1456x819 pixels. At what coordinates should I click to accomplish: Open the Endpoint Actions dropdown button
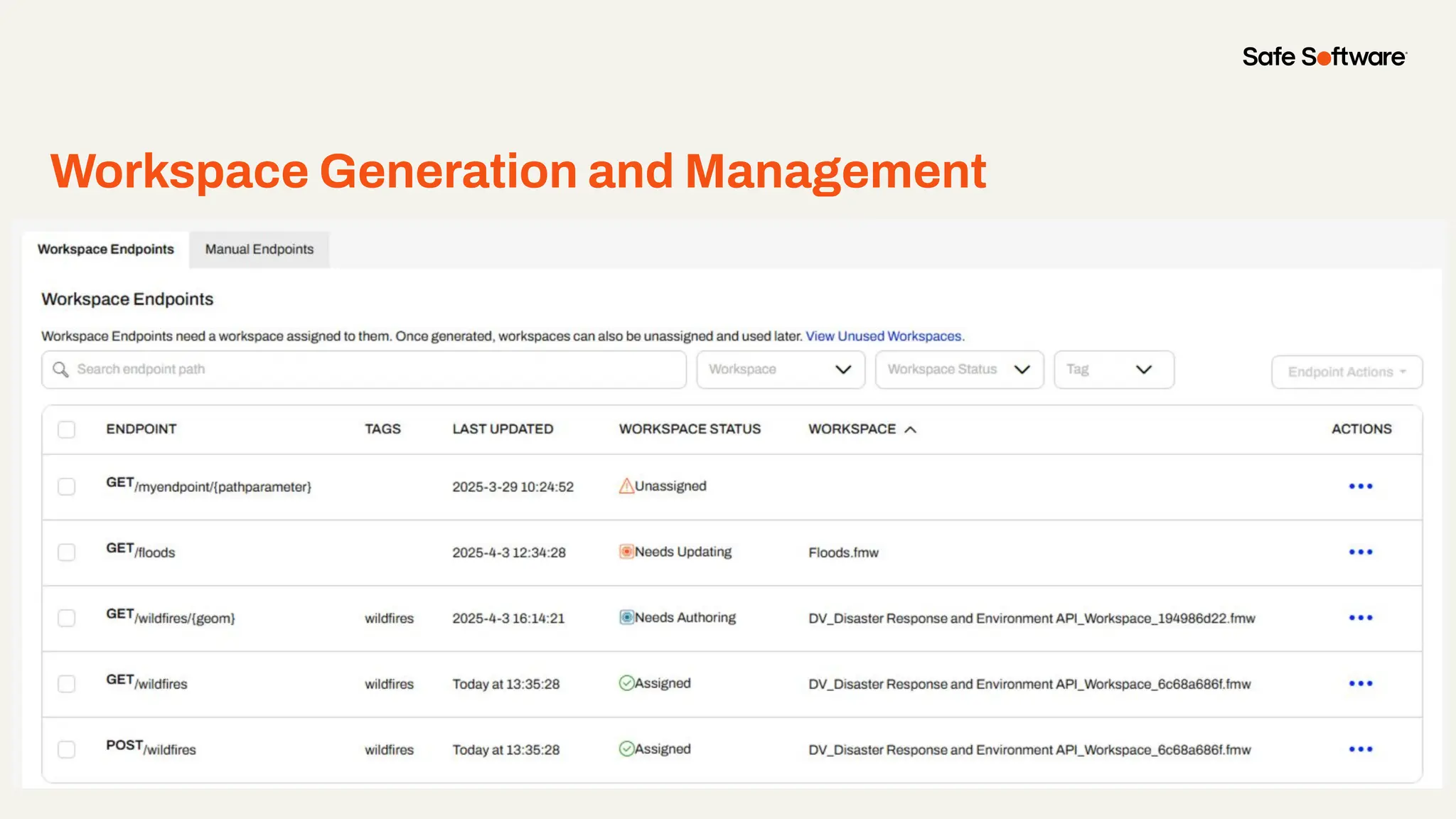[1347, 372]
